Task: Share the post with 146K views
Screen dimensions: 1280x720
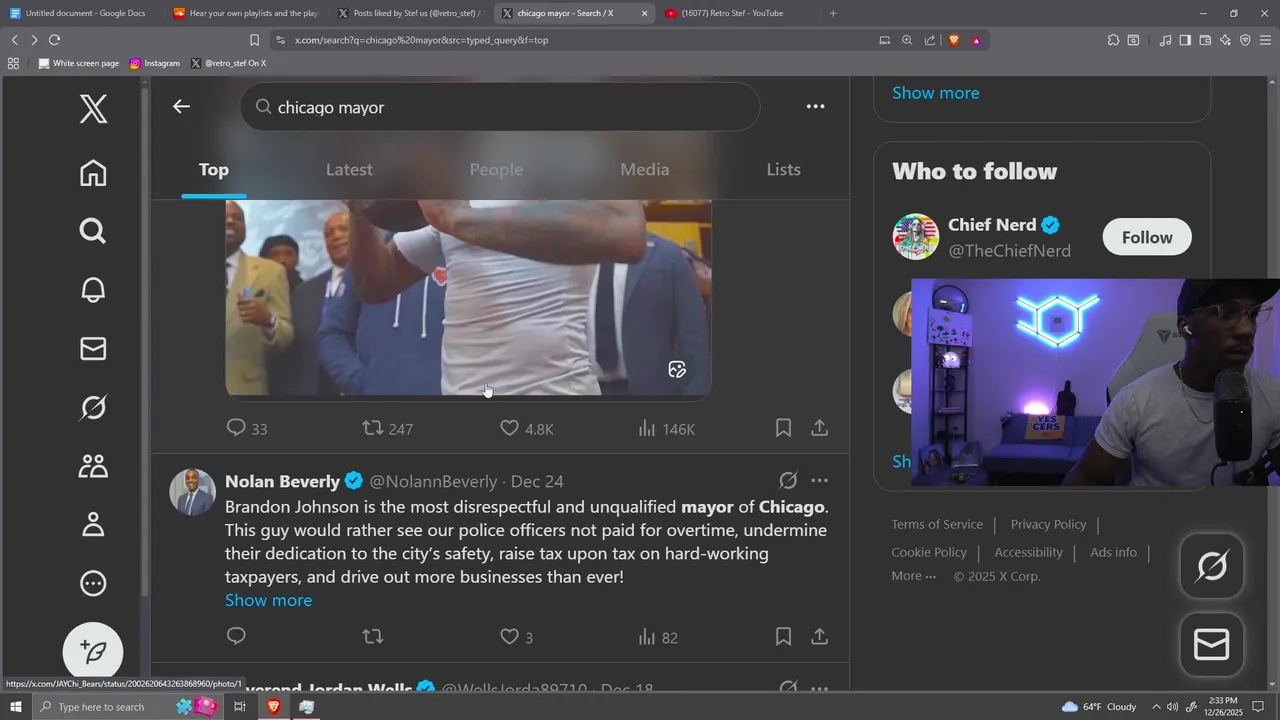Action: tap(819, 428)
